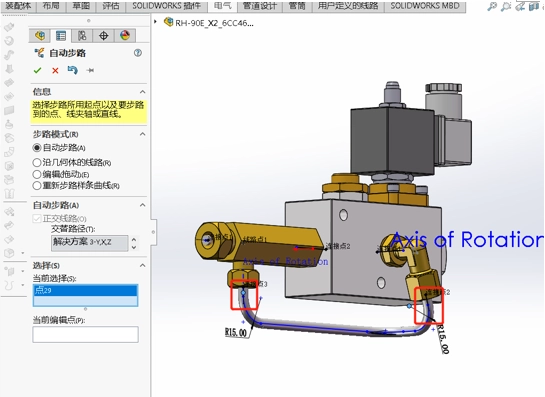Step the 交替路径 solution up
This screenshot has width=545, height=397.
[x=134, y=239]
